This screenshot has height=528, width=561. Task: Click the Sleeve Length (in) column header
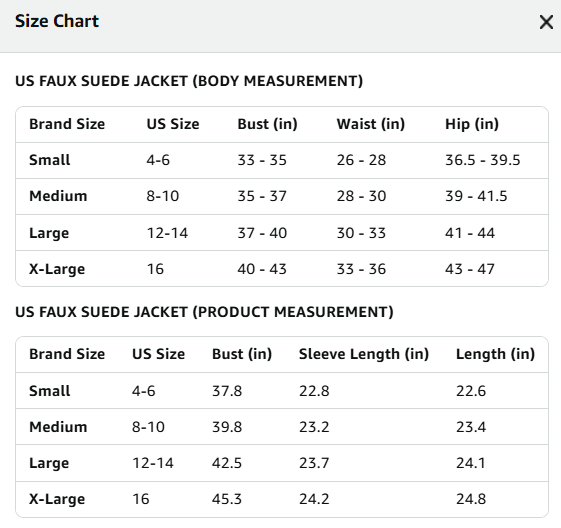[x=364, y=354]
